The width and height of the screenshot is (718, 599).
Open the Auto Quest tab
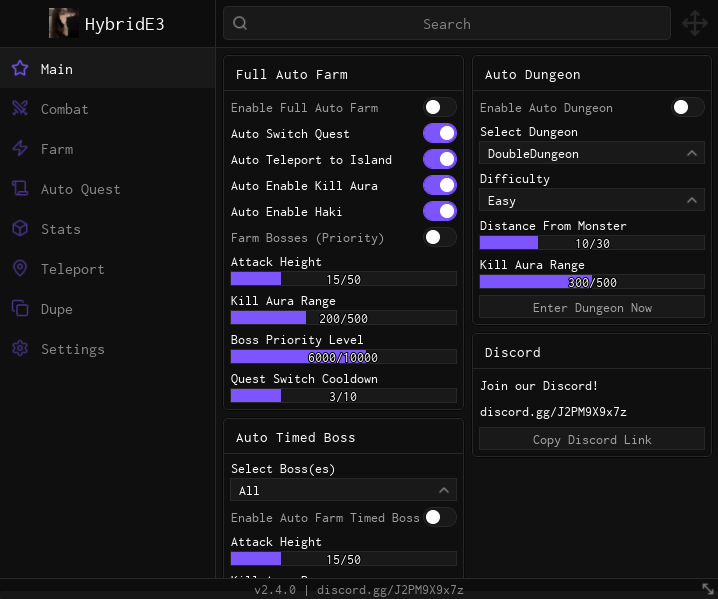click(x=108, y=189)
